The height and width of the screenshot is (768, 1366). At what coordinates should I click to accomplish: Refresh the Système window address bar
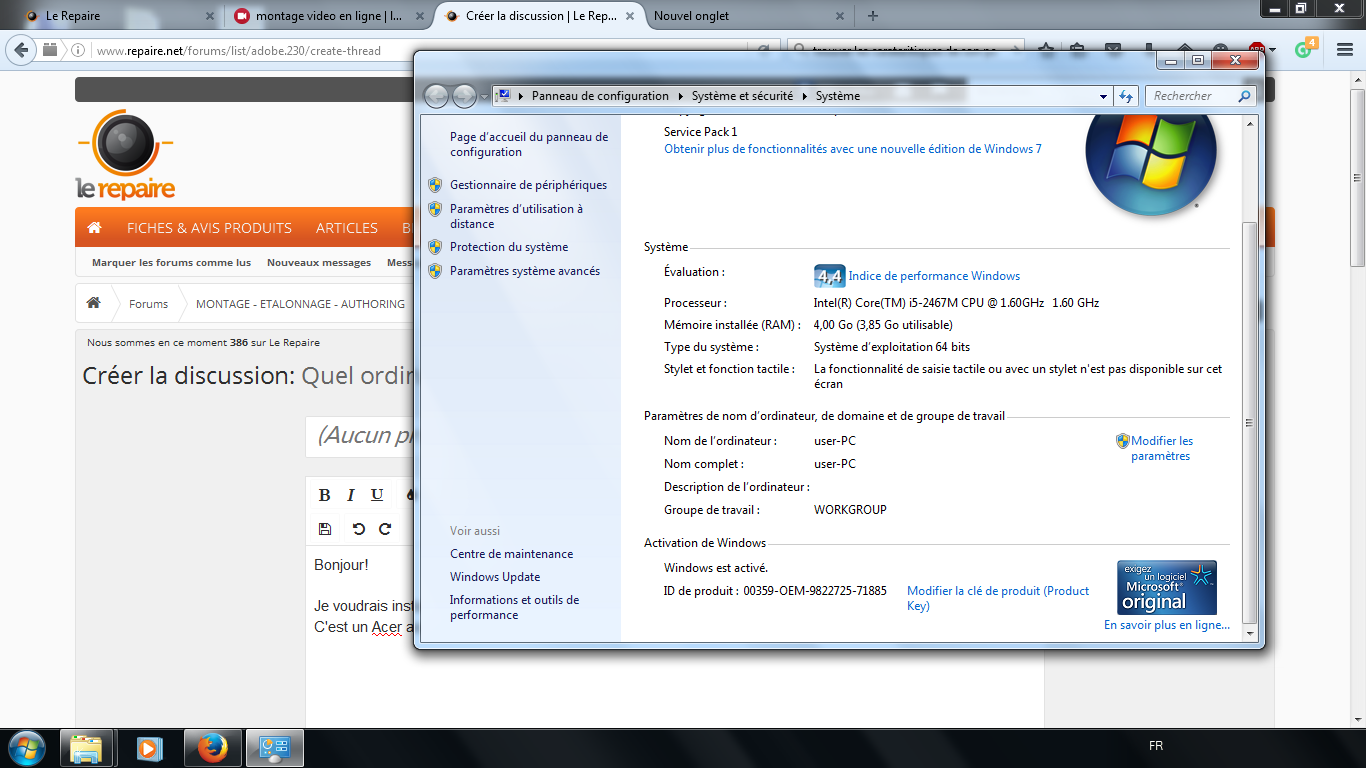(x=1127, y=96)
